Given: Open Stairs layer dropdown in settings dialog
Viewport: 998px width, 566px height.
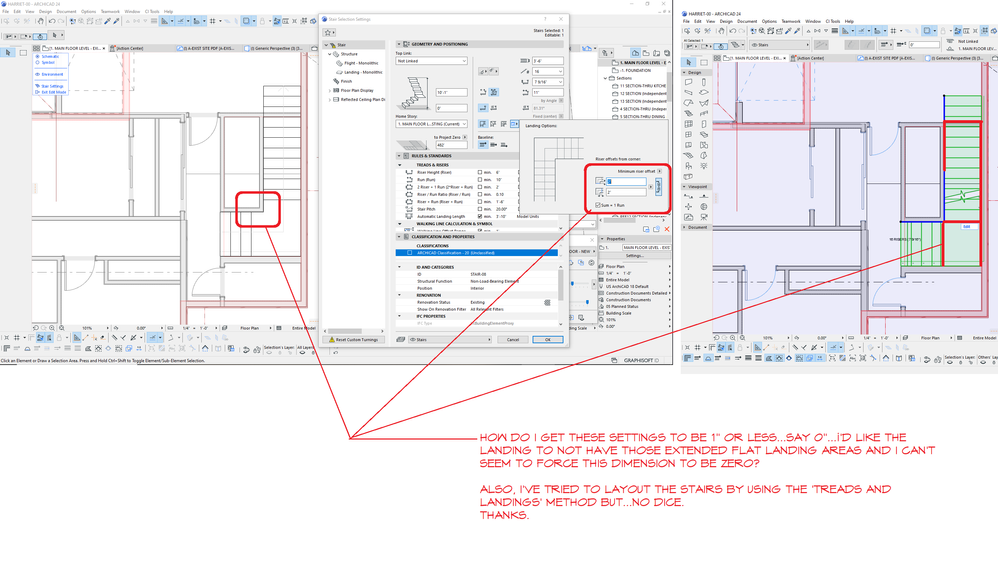Looking at the screenshot, I should click(449, 339).
